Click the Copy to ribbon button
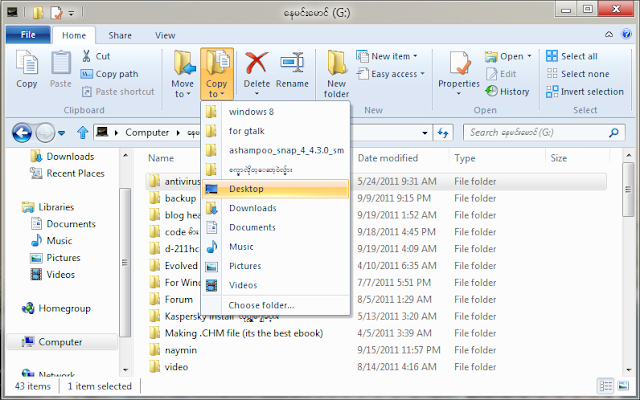Screen dimensions: 640x400 coord(217,74)
